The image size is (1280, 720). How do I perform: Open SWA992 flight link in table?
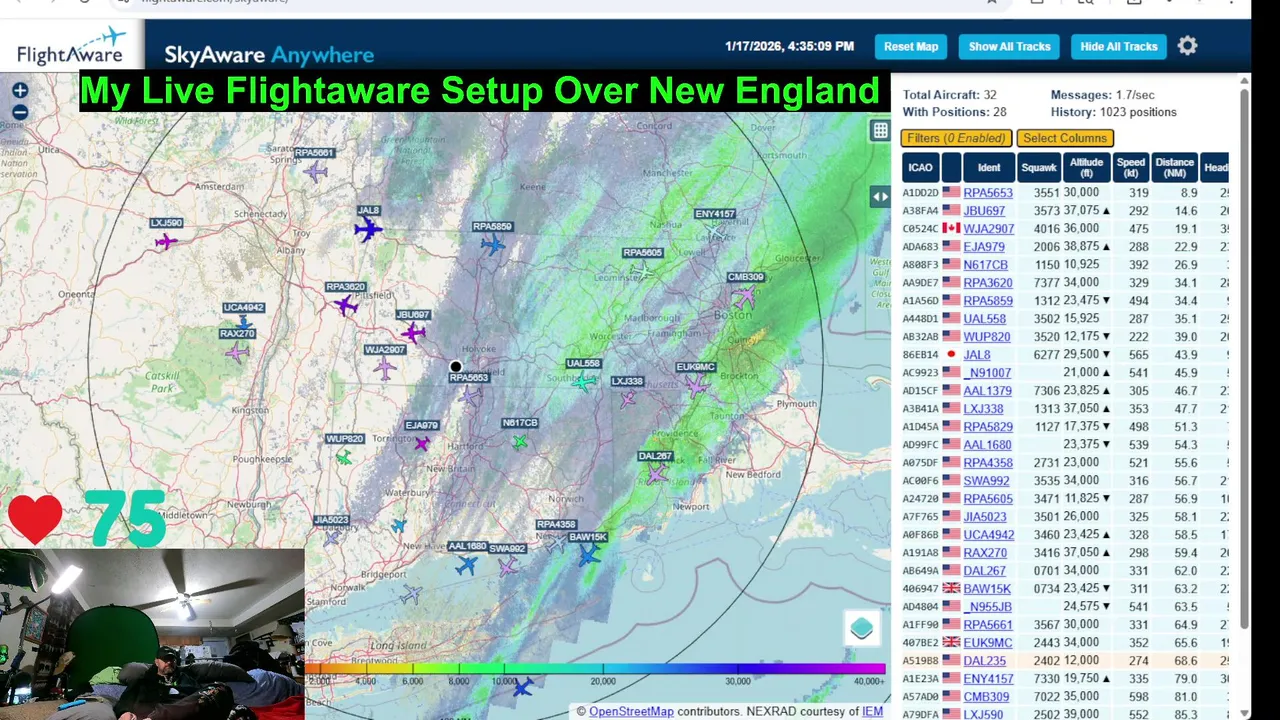[986, 481]
